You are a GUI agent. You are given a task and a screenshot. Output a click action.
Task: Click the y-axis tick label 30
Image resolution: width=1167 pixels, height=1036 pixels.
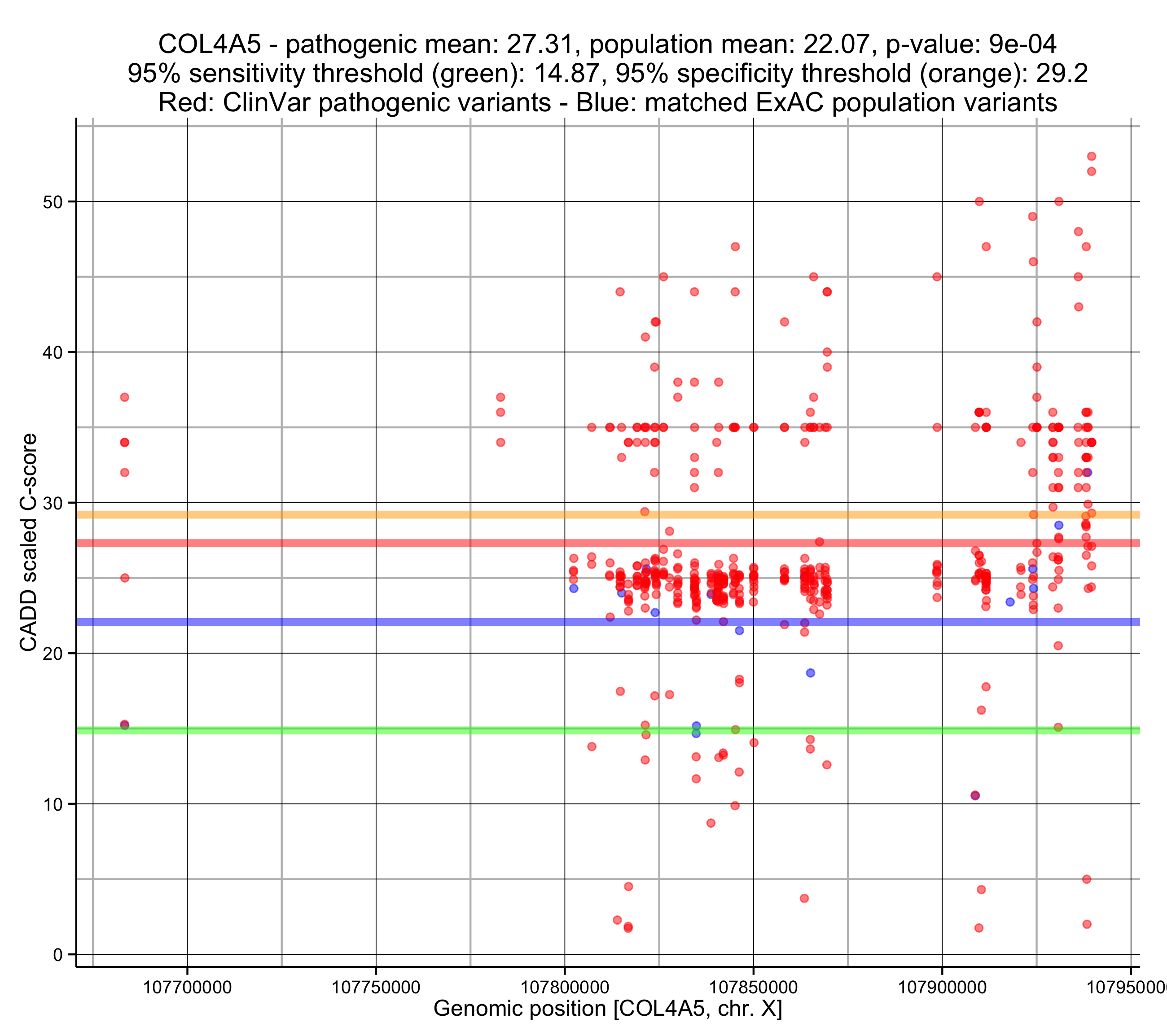coord(53,503)
